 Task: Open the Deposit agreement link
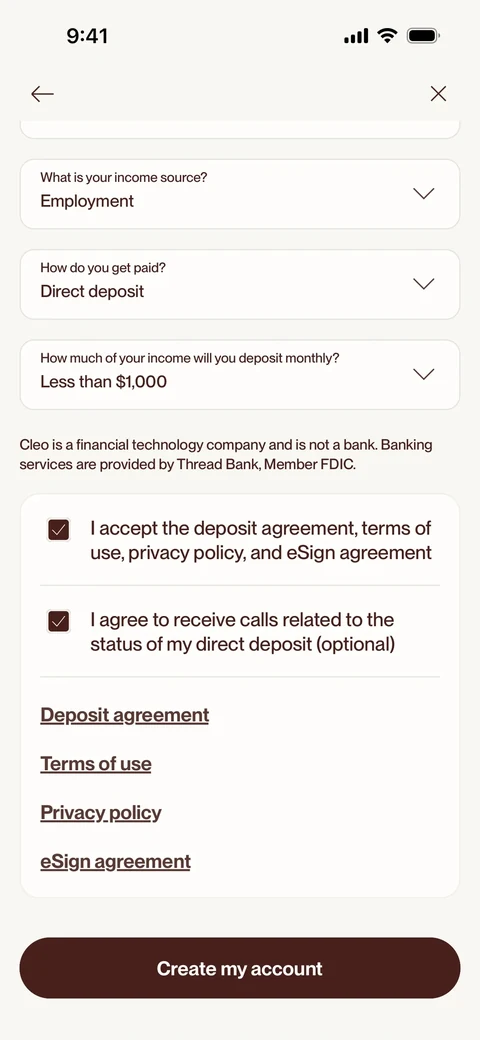[125, 715]
